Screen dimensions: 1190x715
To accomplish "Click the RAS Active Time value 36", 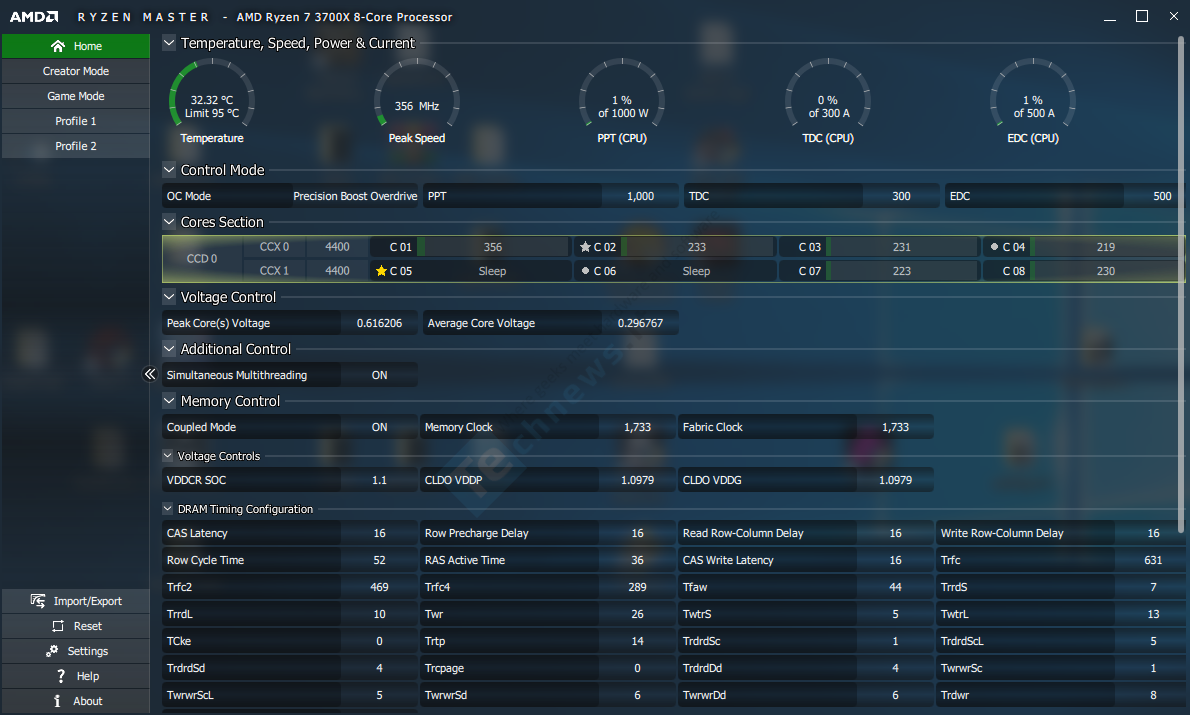I will click(x=638, y=560).
